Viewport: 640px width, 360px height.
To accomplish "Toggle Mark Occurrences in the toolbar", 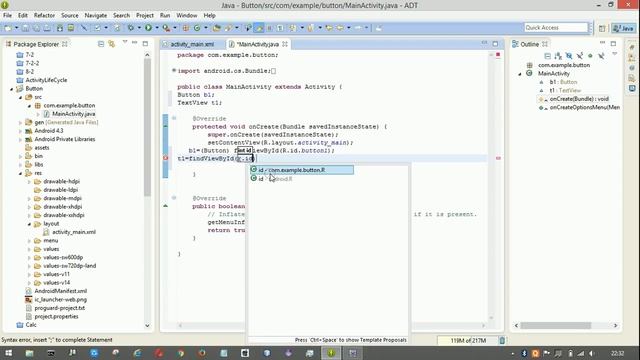I will coord(259,28).
